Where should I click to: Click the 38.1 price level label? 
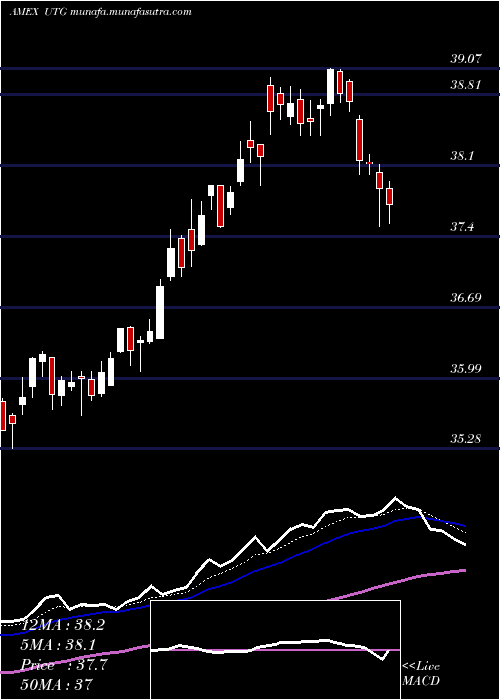(x=462, y=156)
